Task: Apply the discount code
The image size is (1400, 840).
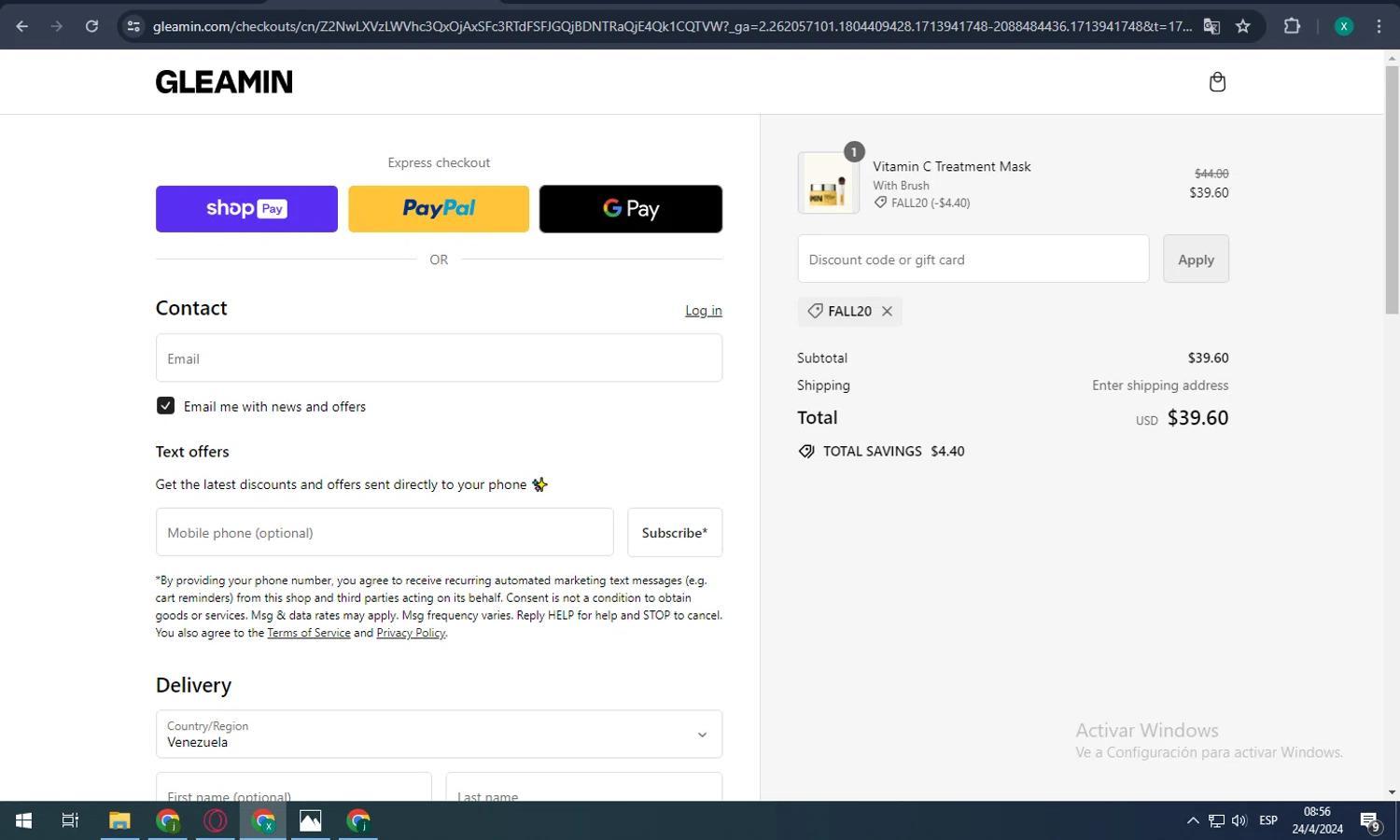Action: tap(1196, 259)
